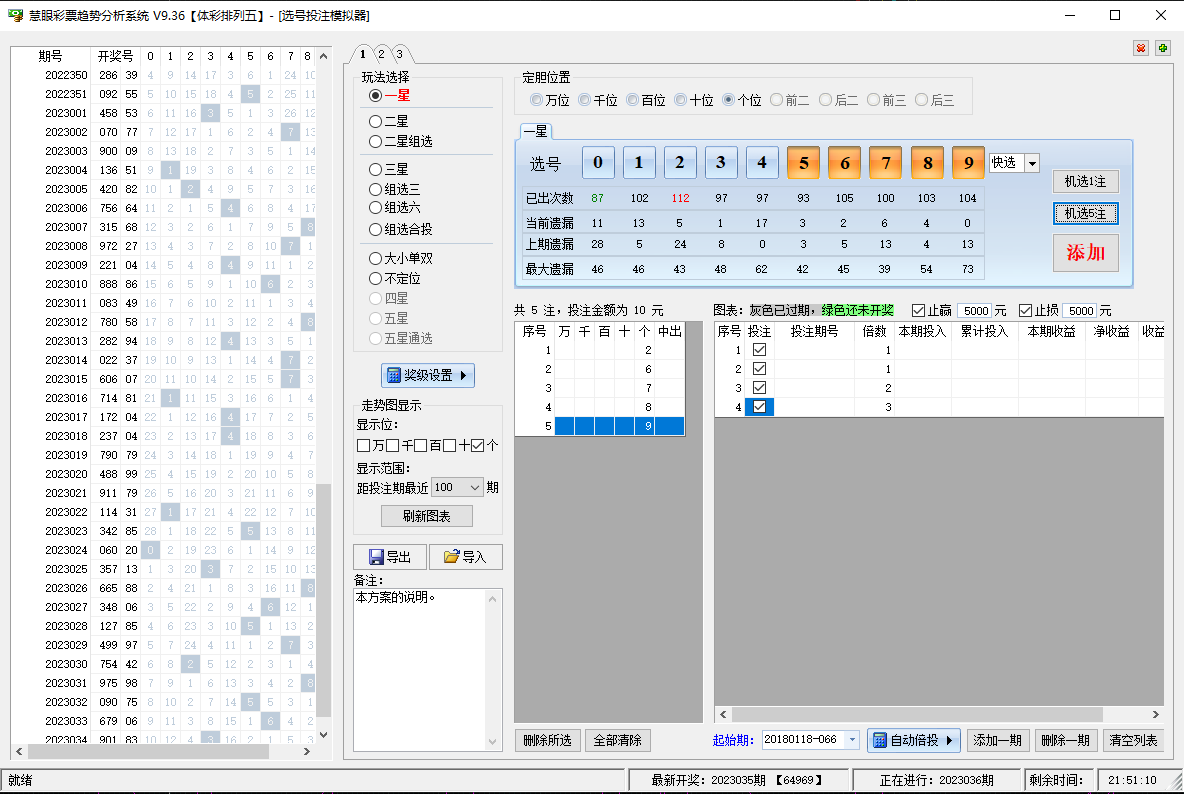Select 不定位 play type

[395, 279]
